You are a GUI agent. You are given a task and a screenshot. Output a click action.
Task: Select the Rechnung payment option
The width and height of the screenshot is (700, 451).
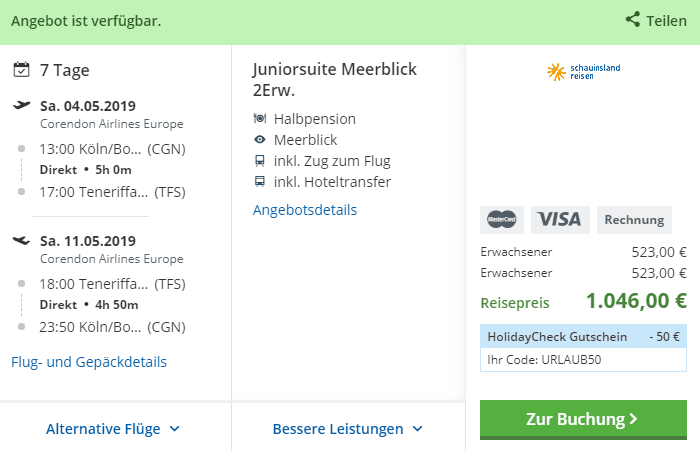(634, 219)
